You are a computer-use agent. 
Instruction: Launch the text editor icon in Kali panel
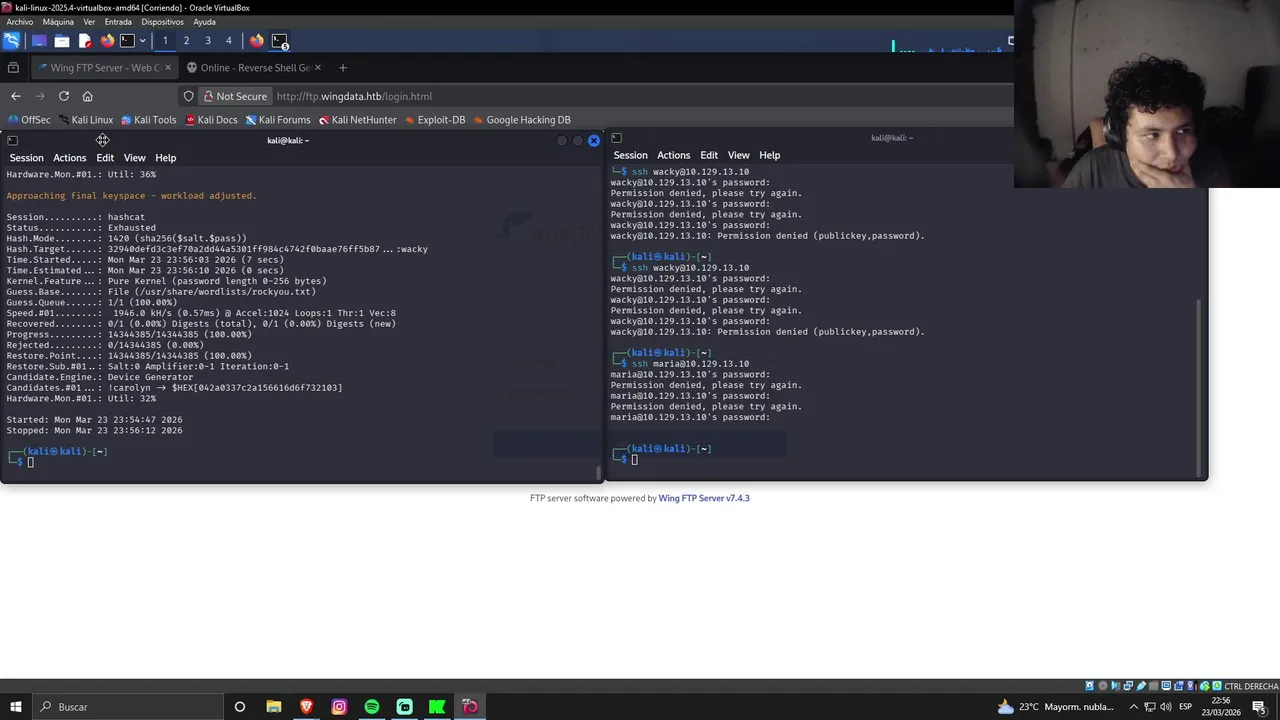(x=85, y=41)
